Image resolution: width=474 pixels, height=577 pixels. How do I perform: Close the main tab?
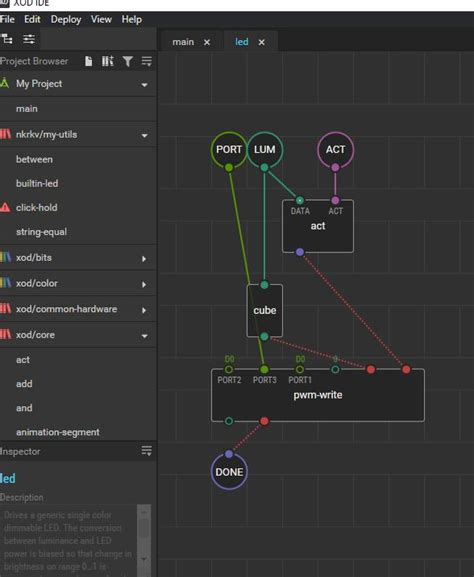[207, 42]
